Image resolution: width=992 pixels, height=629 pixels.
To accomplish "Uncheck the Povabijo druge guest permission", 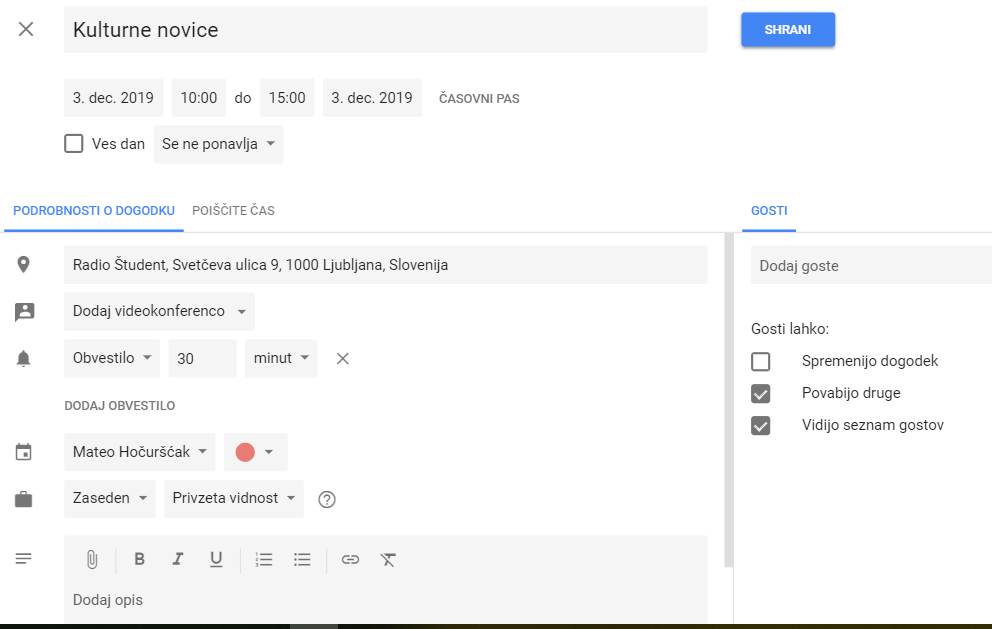I will [761, 393].
